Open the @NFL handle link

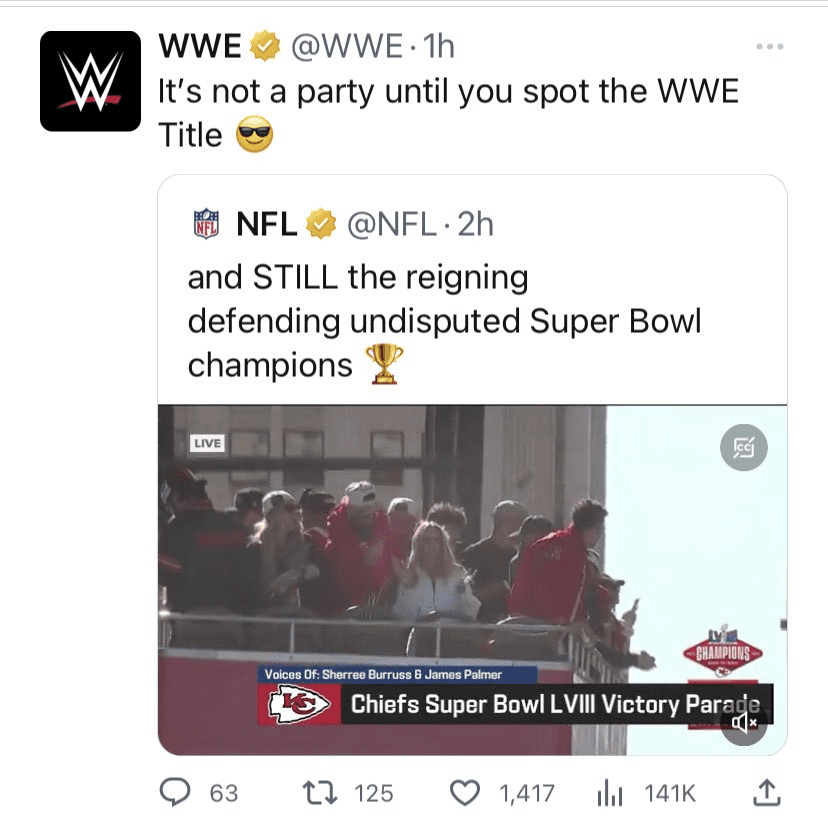[391, 225]
